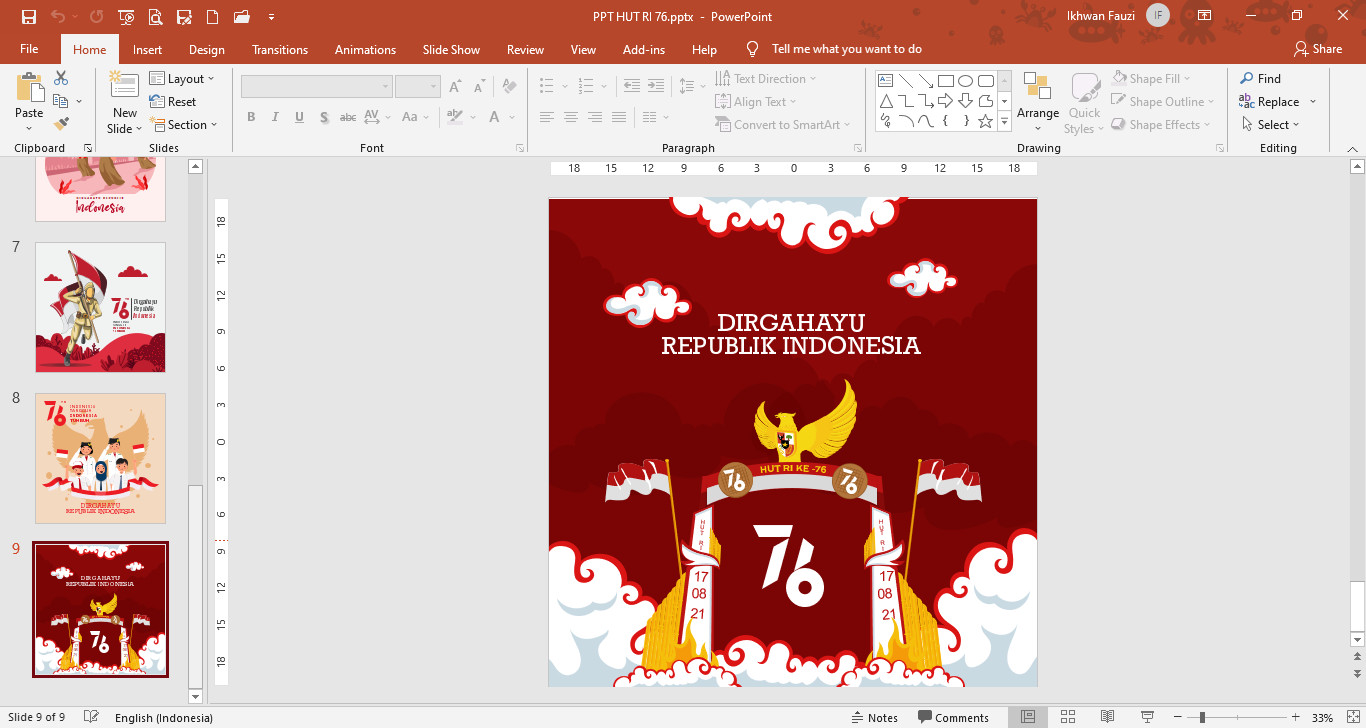Open the Section dropdown in Slides group
The image size is (1366, 728).
pyautogui.click(x=185, y=124)
